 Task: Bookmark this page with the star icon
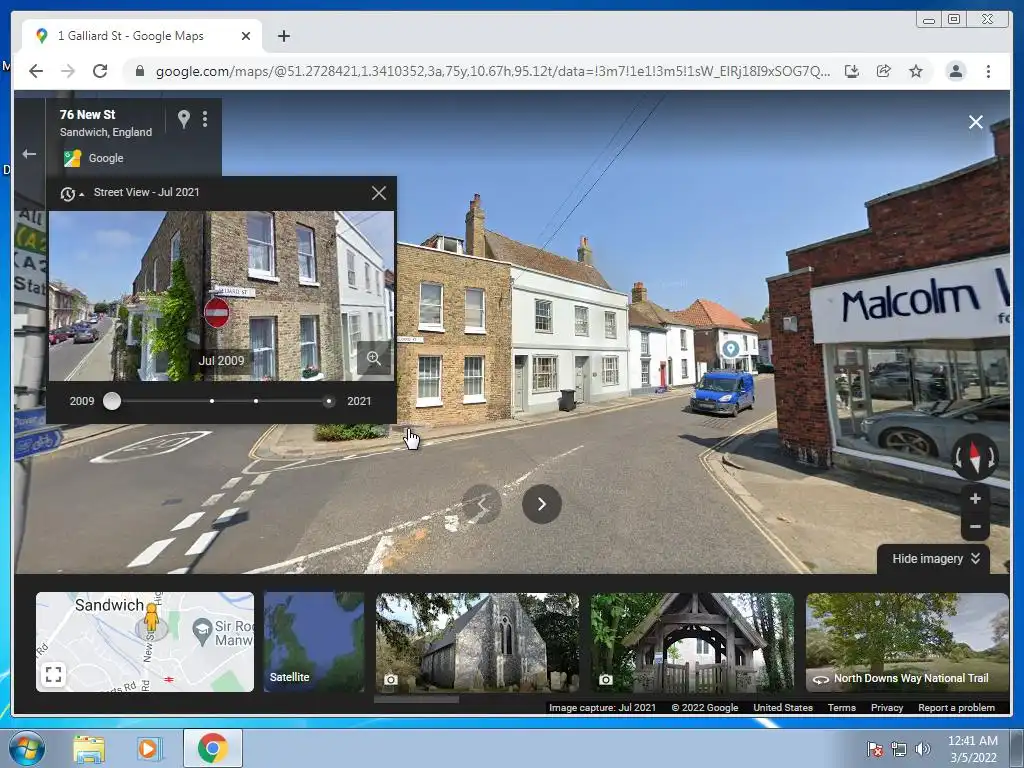pyautogui.click(x=916, y=71)
